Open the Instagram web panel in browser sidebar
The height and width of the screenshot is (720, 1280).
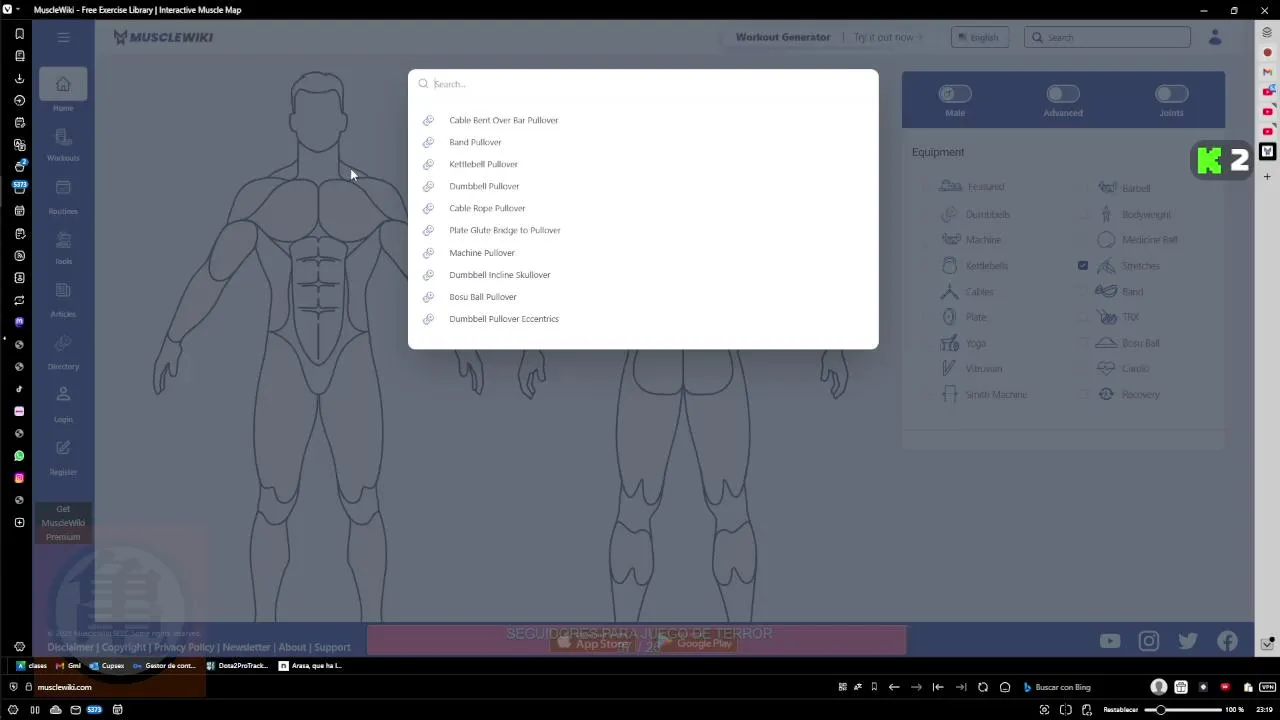(x=19, y=478)
